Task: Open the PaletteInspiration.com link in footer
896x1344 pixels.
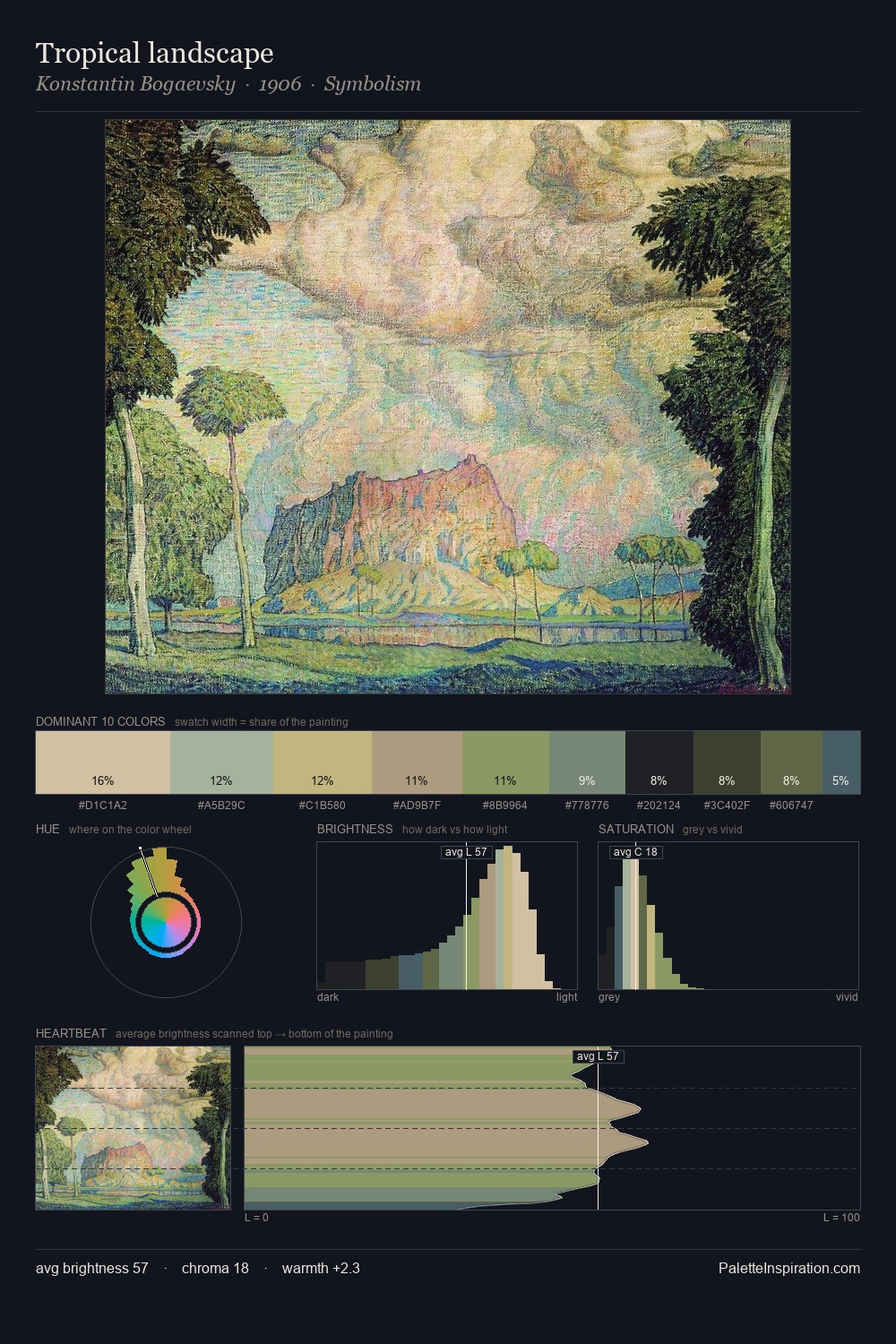Action: click(x=789, y=1268)
